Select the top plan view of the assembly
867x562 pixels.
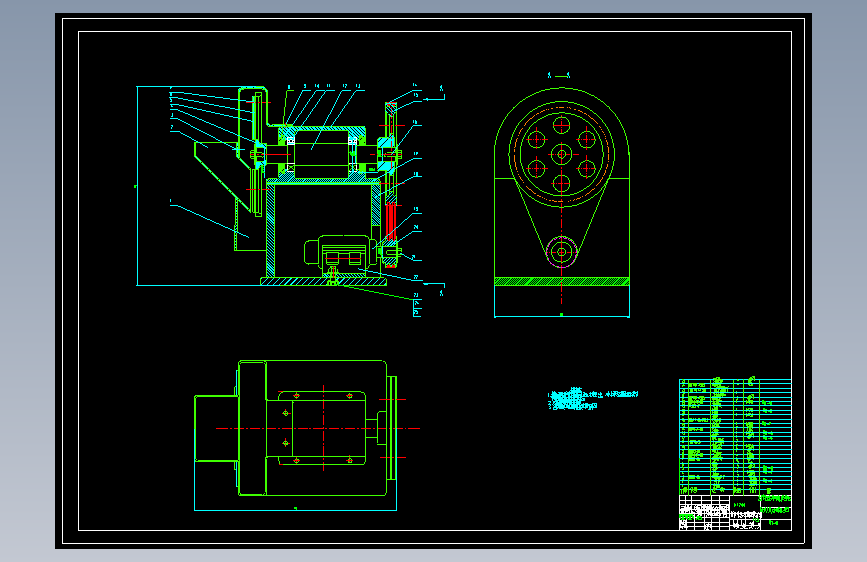pos(307,435)
